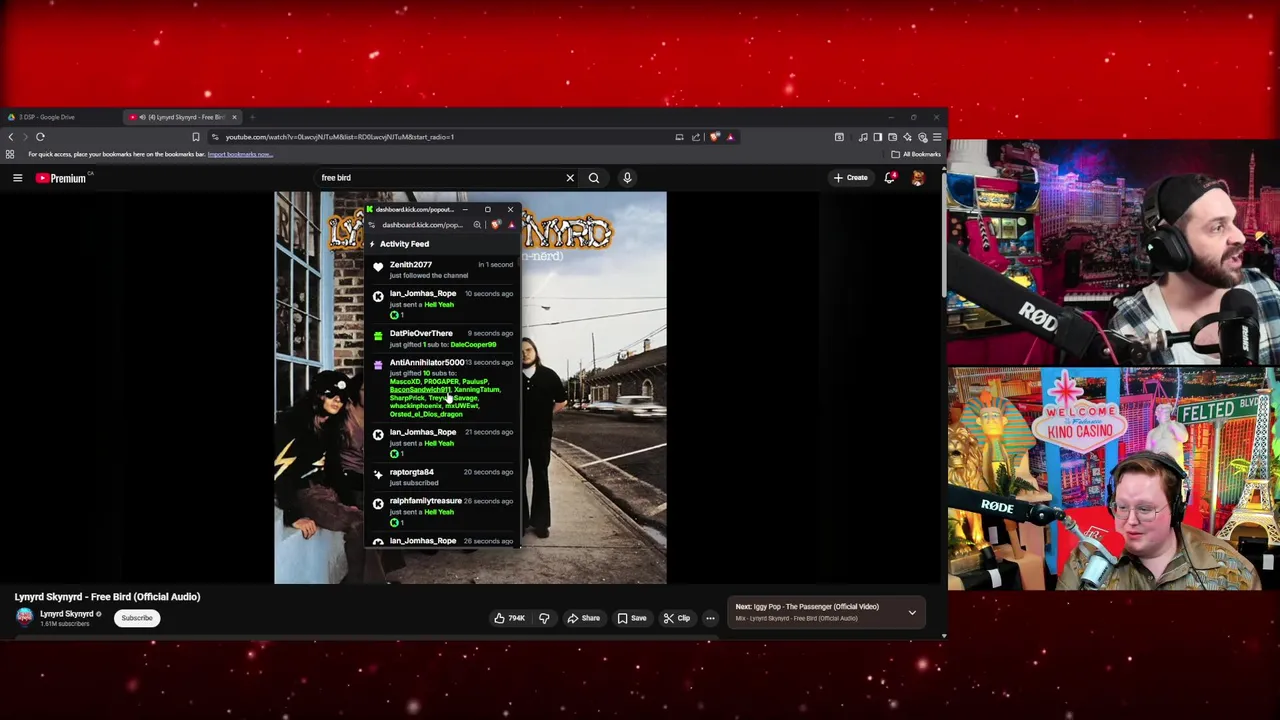Subscribe to Lynyrd Skynyrd channel
This screenshot has height=720, width=1280.
pos(137,618)
